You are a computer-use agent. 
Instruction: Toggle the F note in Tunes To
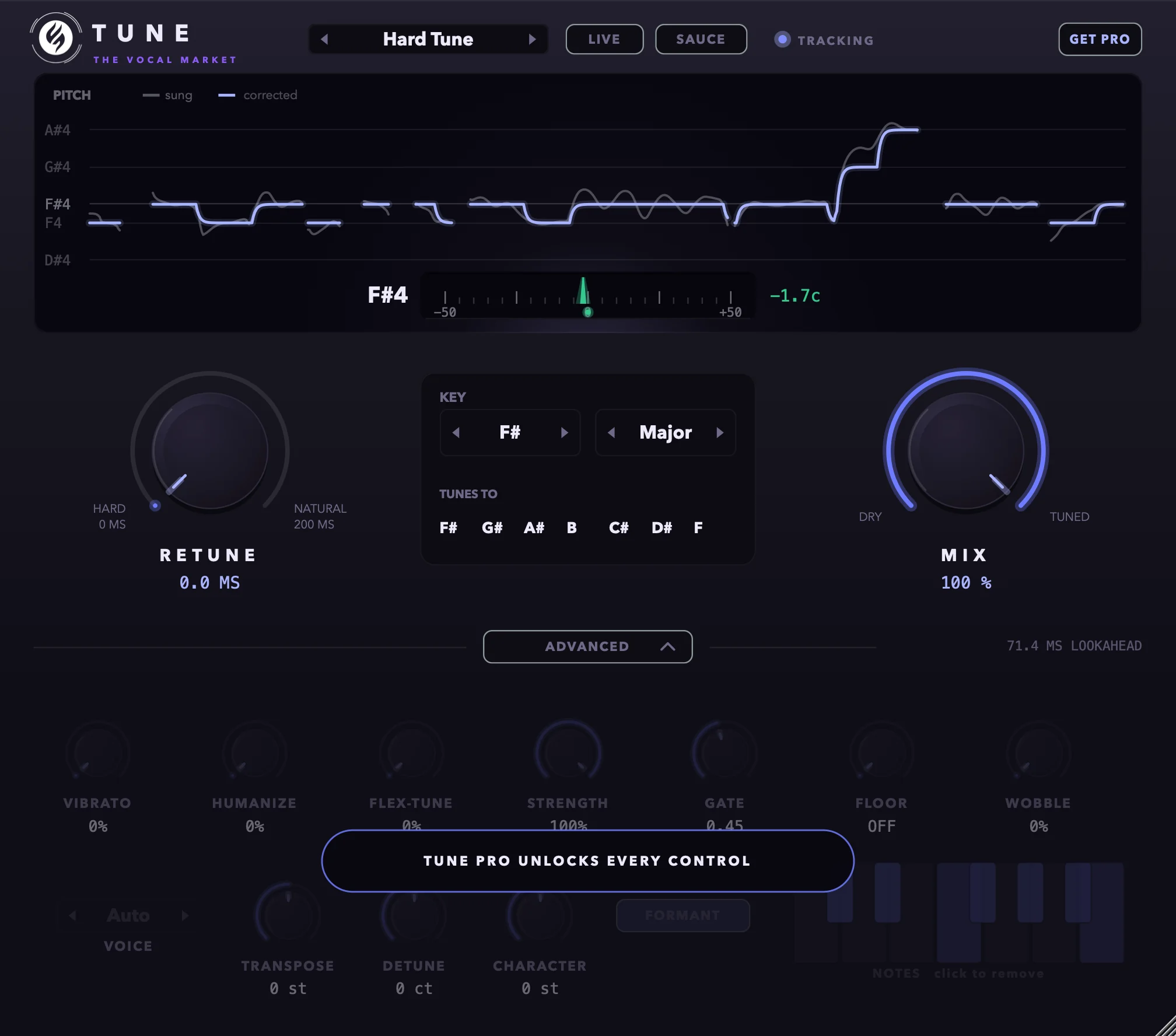tap(698, 528)
